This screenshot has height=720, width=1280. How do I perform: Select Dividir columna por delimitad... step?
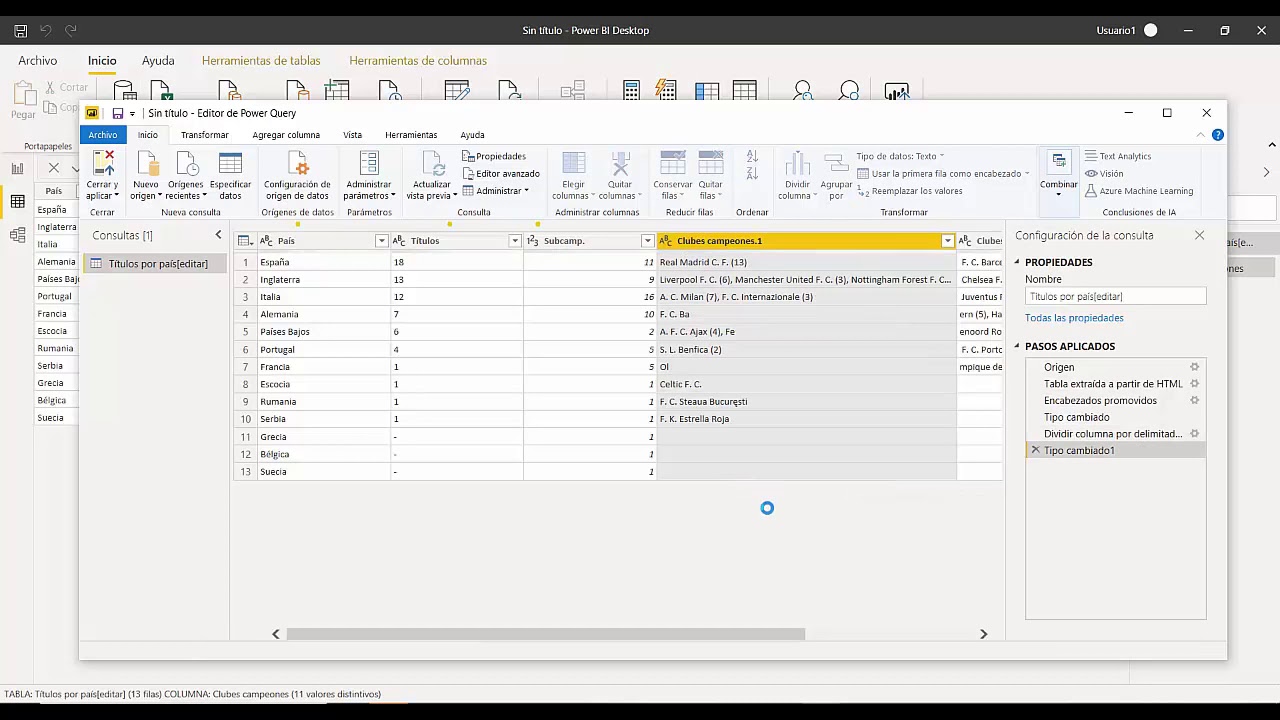pyautogui.click(x=1115, y=434)
